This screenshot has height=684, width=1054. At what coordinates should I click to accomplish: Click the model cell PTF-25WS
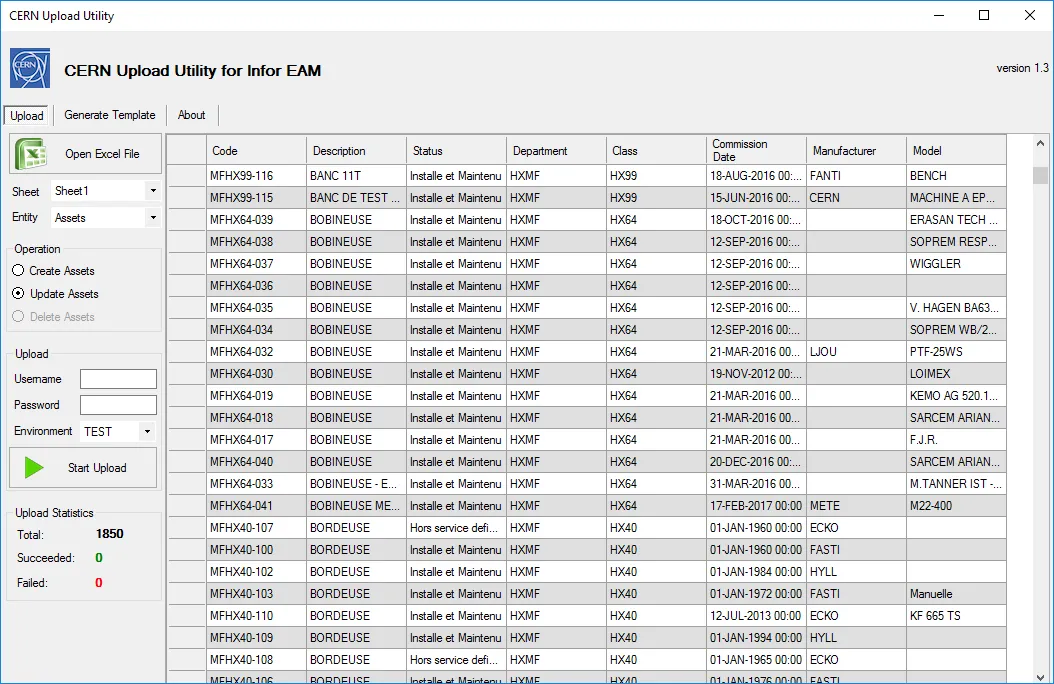957,351
